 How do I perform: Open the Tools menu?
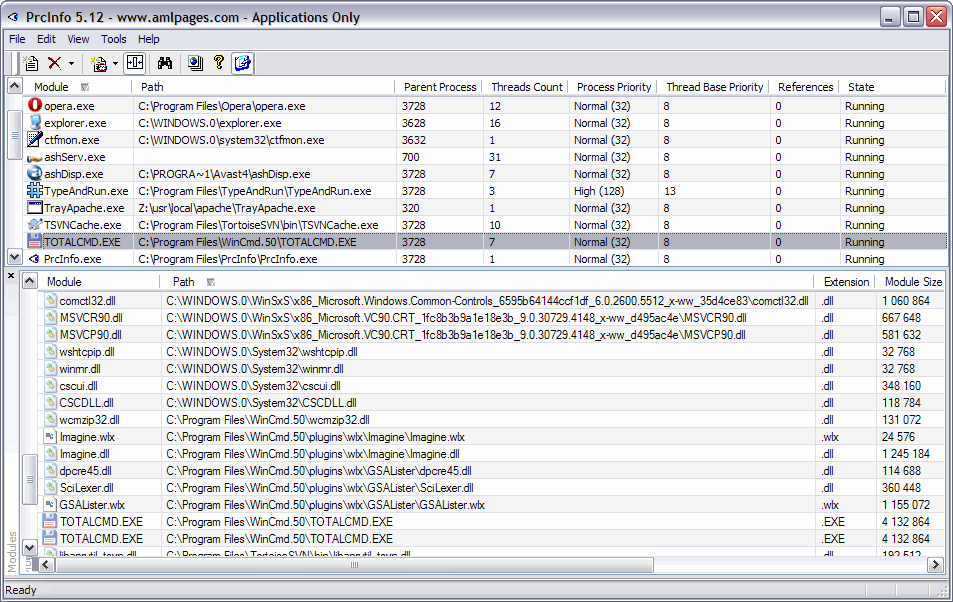[114, 39]
